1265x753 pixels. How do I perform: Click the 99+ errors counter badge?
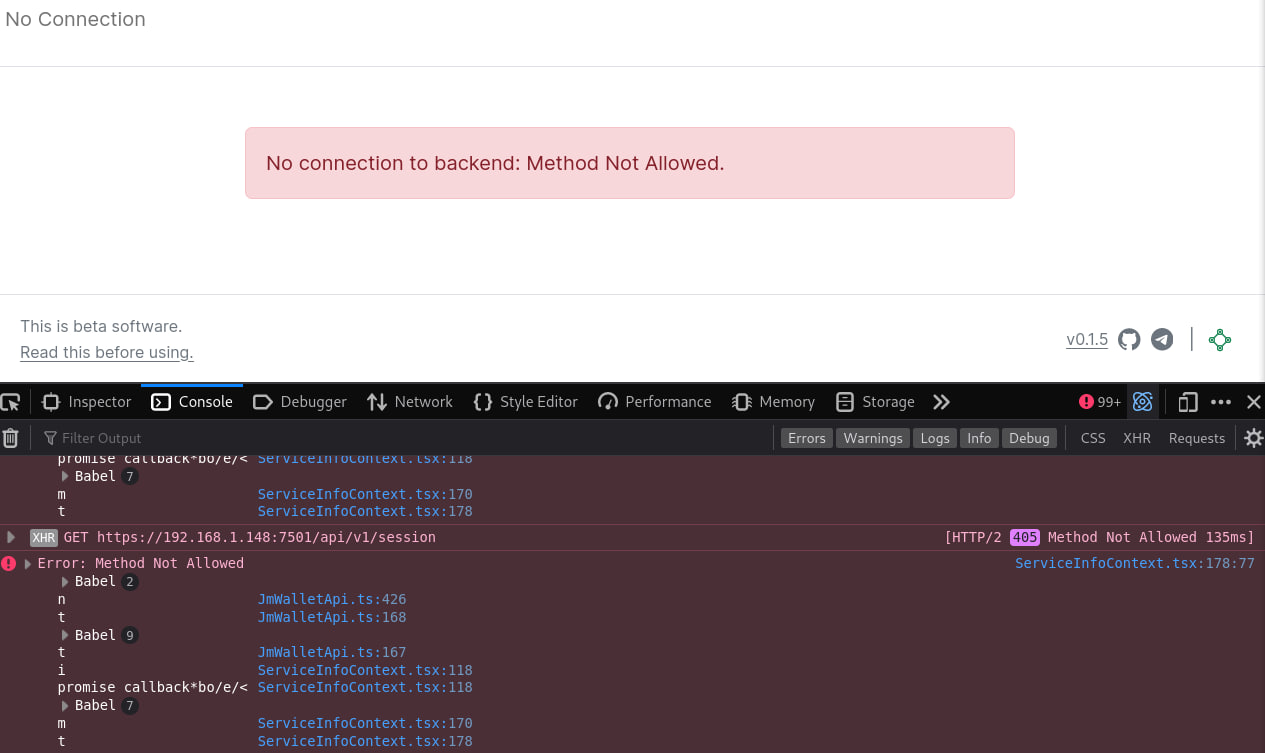[x=1099, y=401]
